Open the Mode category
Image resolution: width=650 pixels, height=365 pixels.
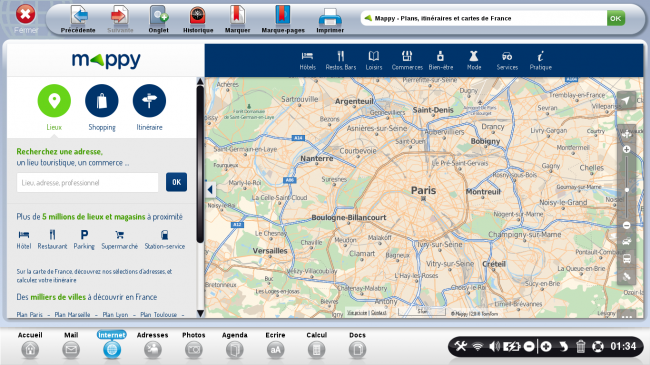point(474,61)
